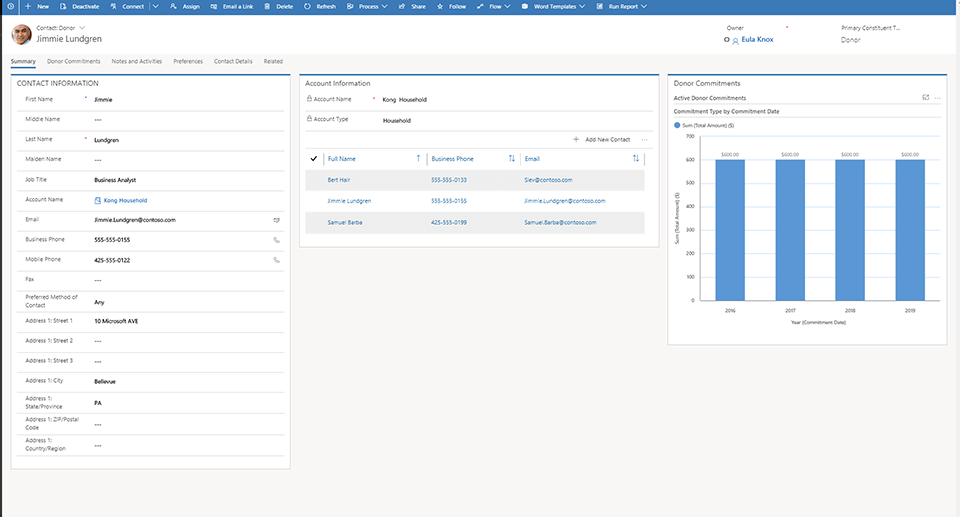Click the Job Title input field

(x=180, y=180)
